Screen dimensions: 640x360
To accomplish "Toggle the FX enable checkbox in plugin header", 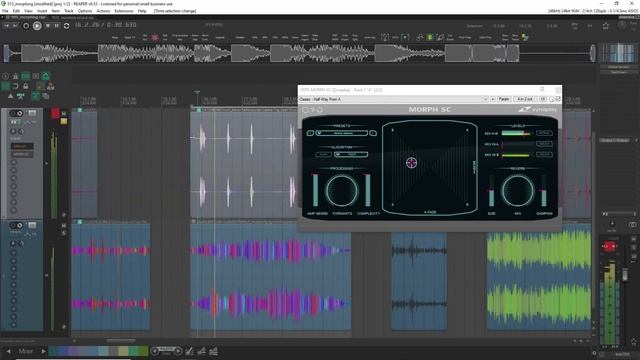I will [x=558, y=99].
